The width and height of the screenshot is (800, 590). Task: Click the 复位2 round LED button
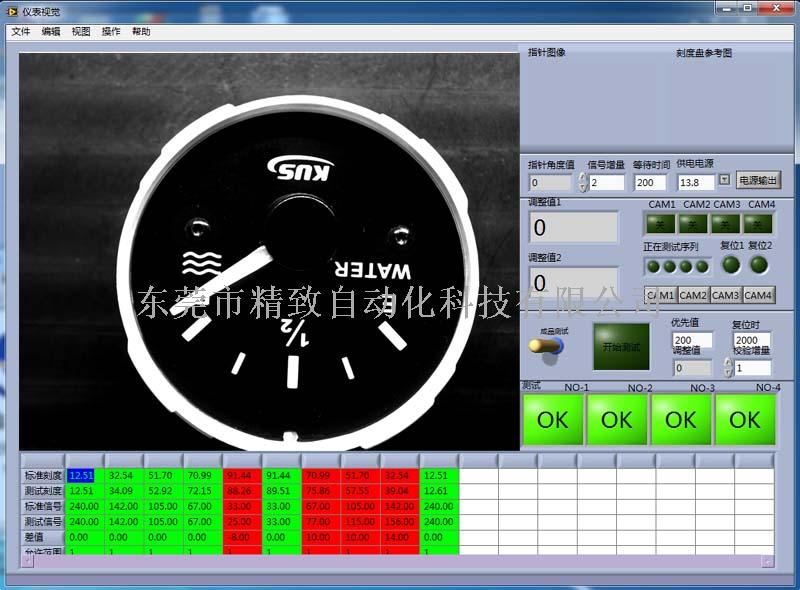point(759,265)
